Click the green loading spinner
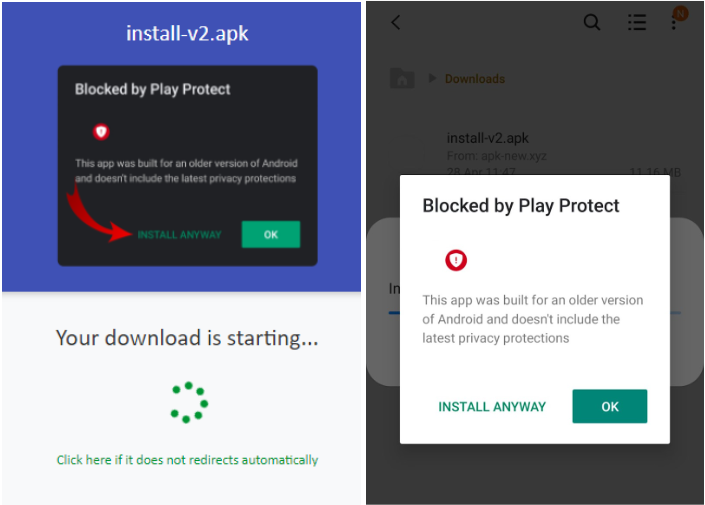Viewport: 705px width, 505px height. (x=188, y=401)
